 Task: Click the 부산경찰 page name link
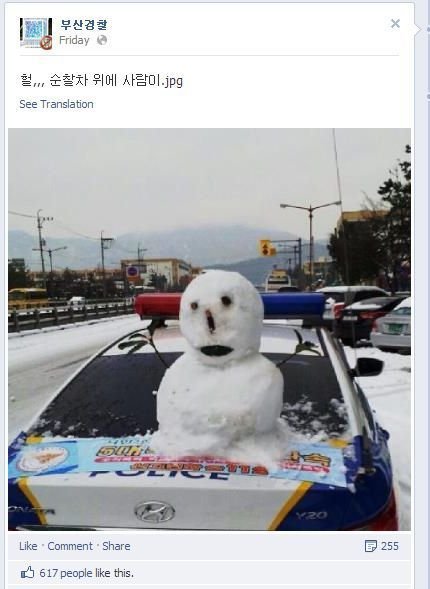(84, 25)
